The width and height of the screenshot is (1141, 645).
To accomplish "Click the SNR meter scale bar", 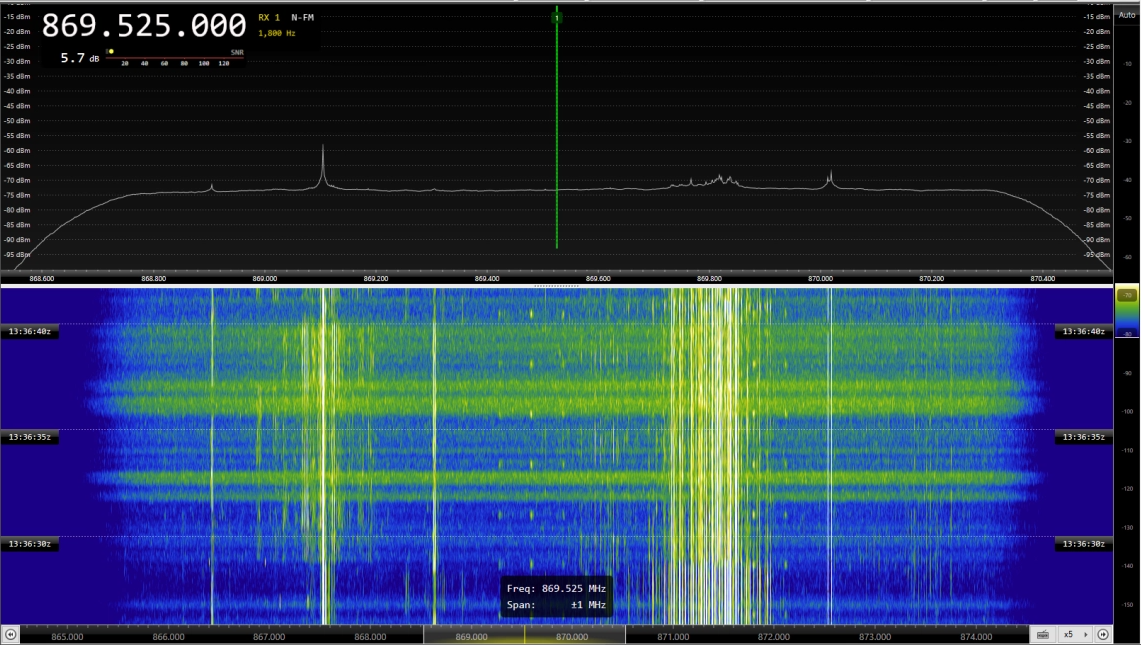I will 175,58.
